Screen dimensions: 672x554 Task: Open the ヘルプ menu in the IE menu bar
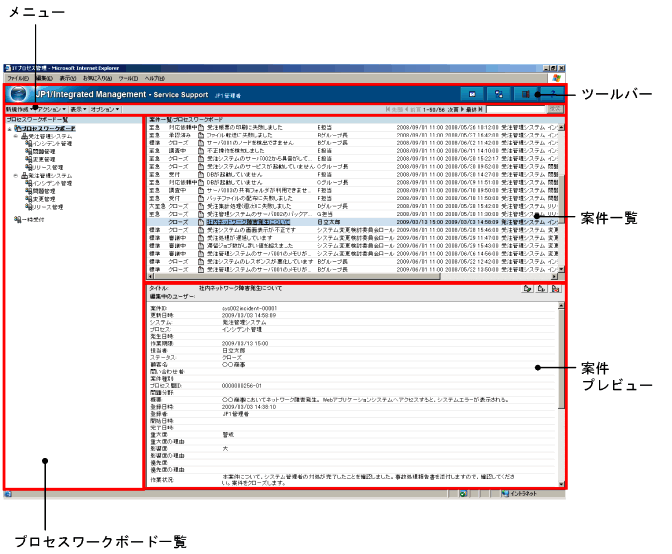154,78
